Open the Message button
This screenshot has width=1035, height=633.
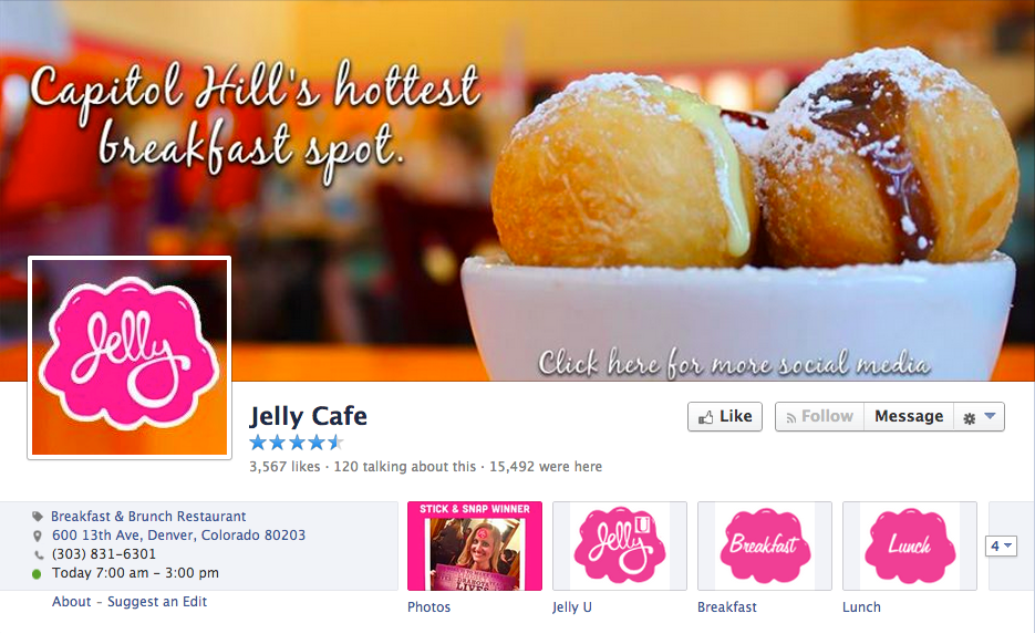[908, 416]
